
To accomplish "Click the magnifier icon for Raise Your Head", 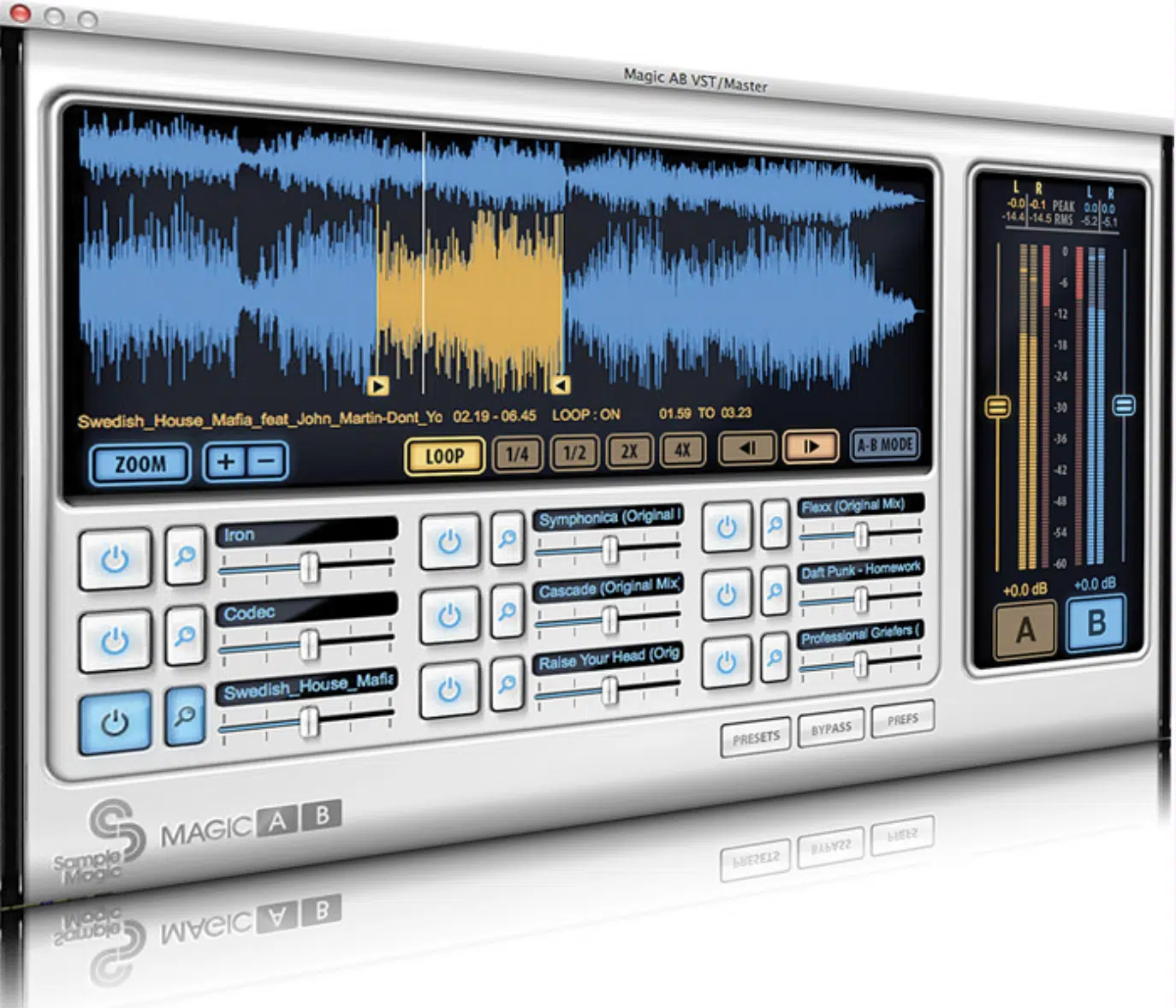I will (508, 683).
